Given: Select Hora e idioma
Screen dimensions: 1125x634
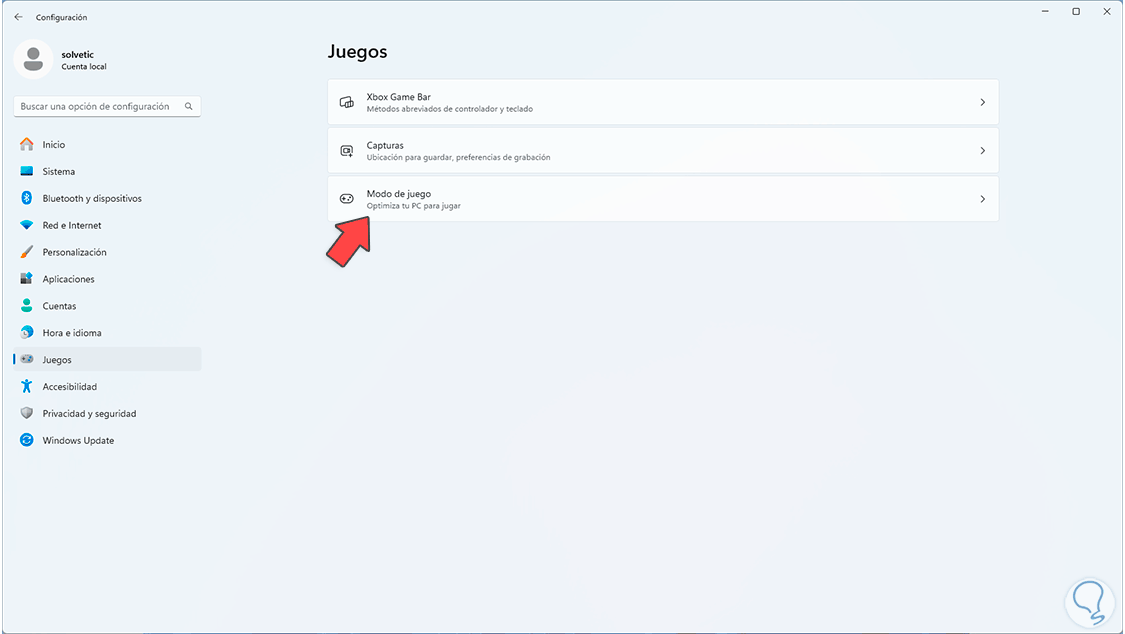Looking at the screenshot, I should click(108, 333).
